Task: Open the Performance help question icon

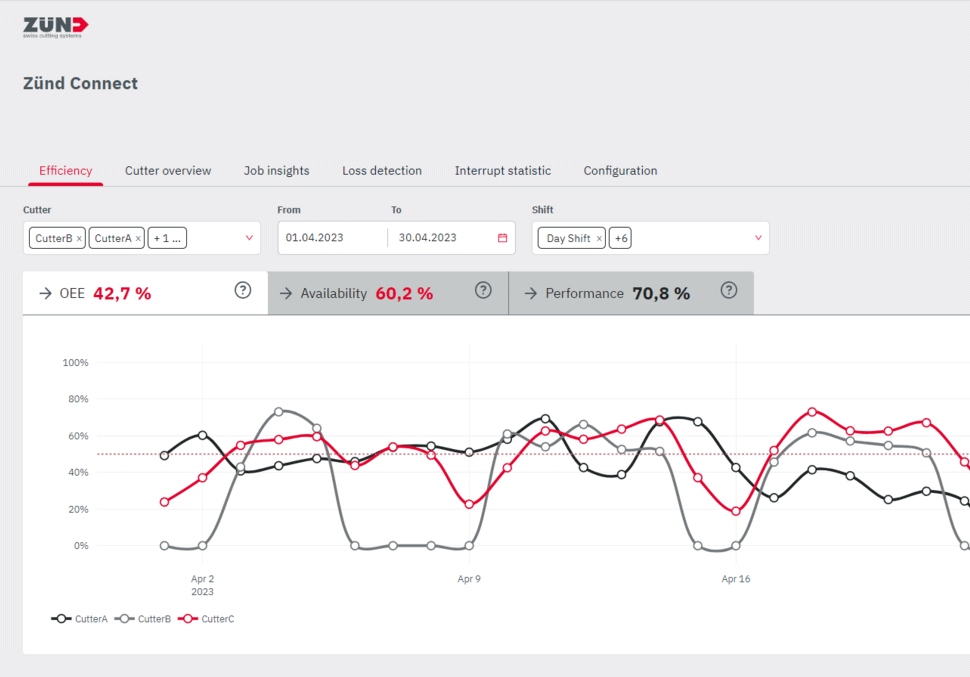Action: (729, 290)
